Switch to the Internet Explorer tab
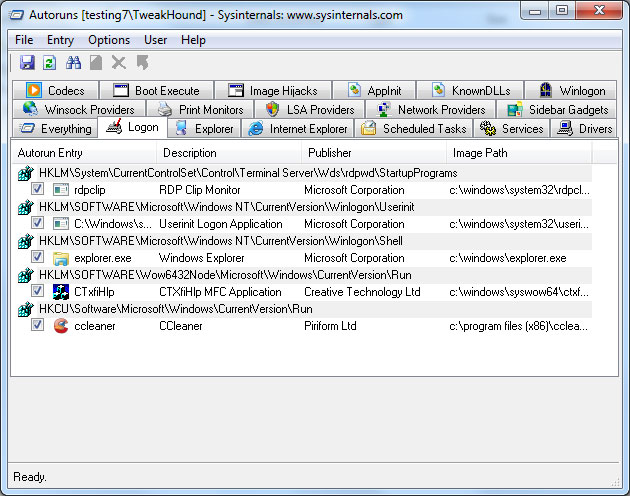The width and height of the screenshot is (630, 496). pos(297,128)
